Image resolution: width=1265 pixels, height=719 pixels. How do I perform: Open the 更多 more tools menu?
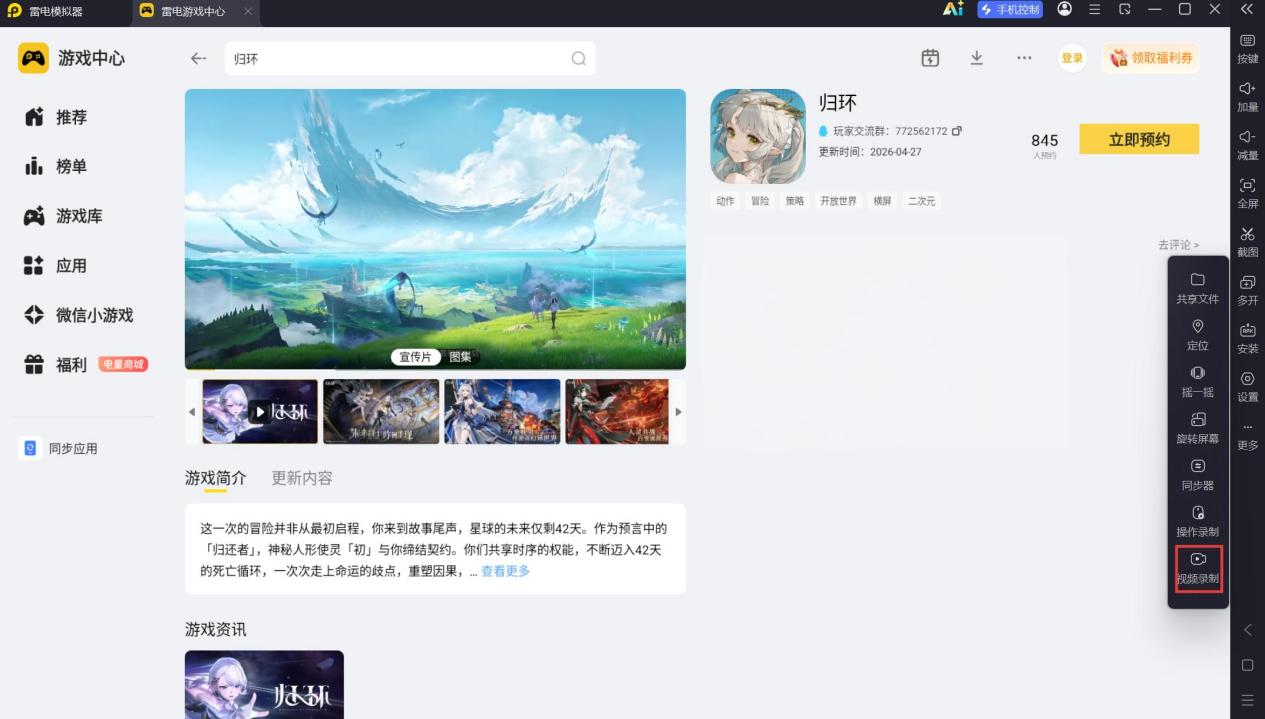tap(1247, 435)
